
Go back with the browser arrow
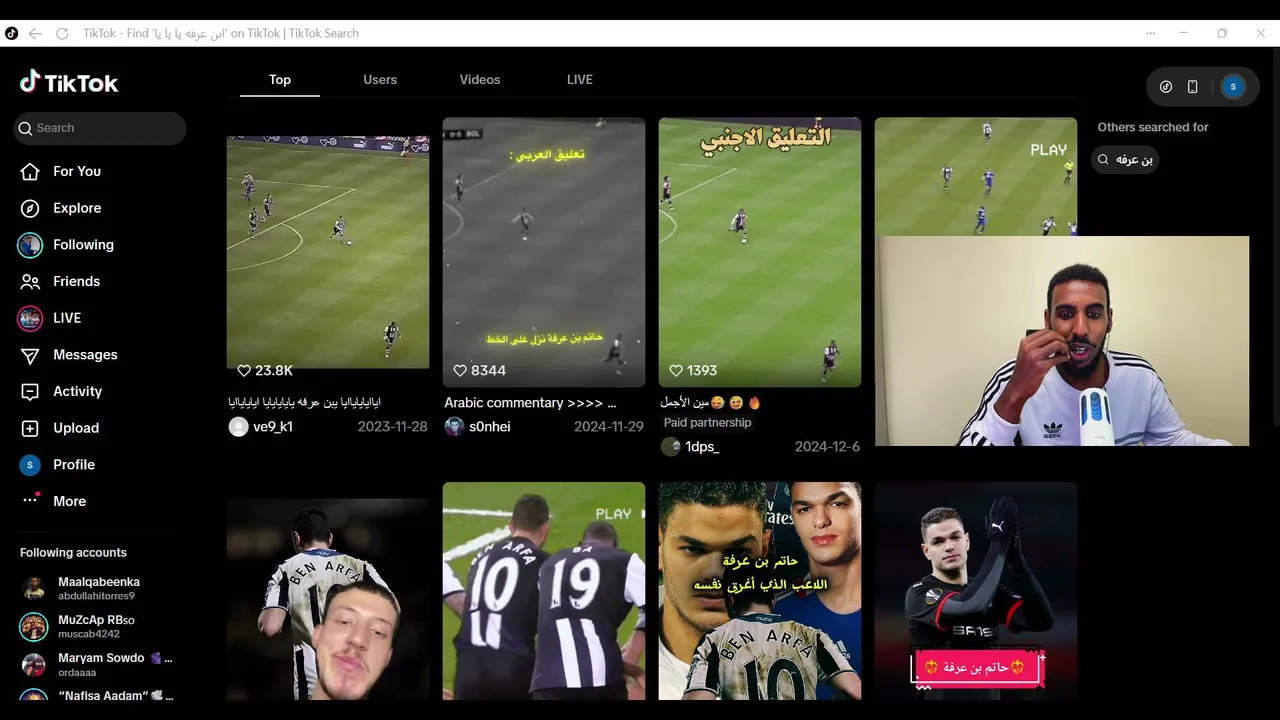coord(35,33)
